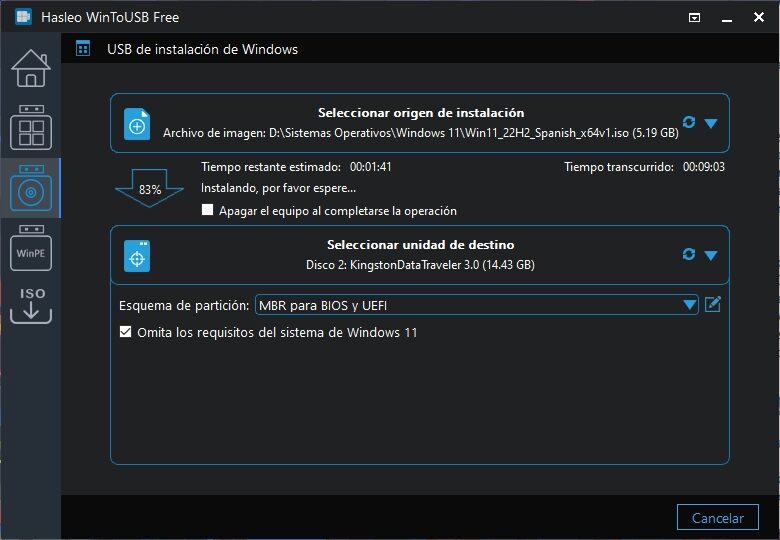This screenshot has width=780, height=540.
Task: Click the 83% progress arrow indicator
Action: [x=149, y=188]
